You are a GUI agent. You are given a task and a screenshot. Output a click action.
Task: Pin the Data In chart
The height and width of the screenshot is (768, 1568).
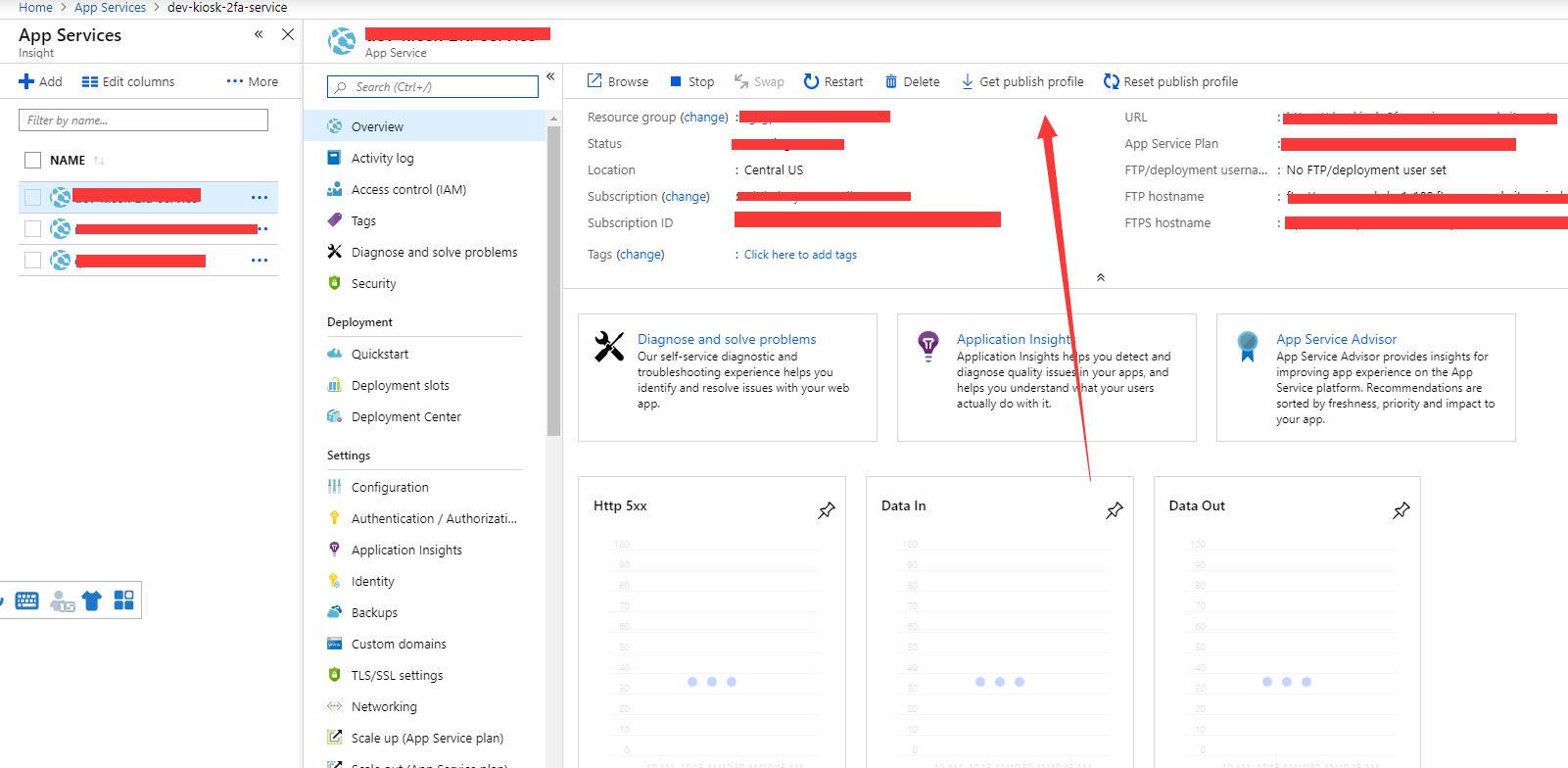coord(1115,510)
